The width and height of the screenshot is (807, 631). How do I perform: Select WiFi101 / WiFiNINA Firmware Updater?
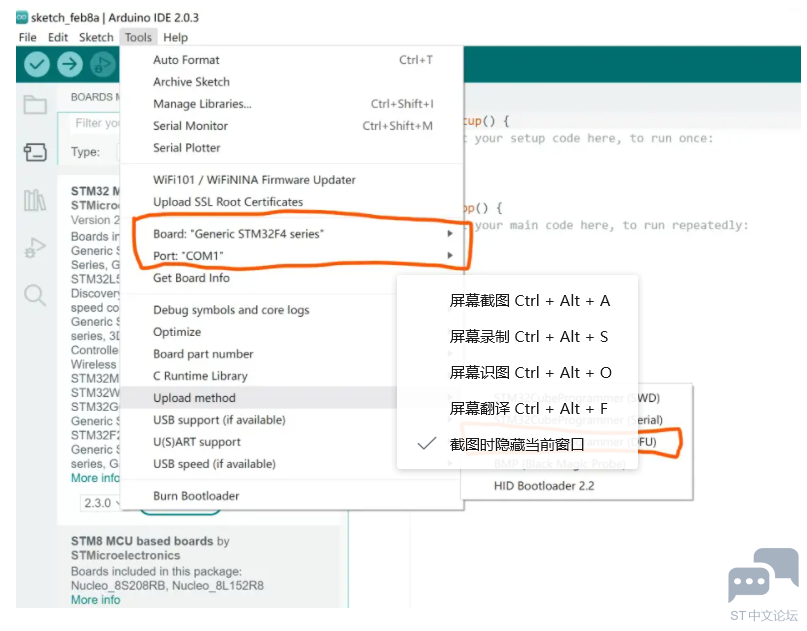292,180
